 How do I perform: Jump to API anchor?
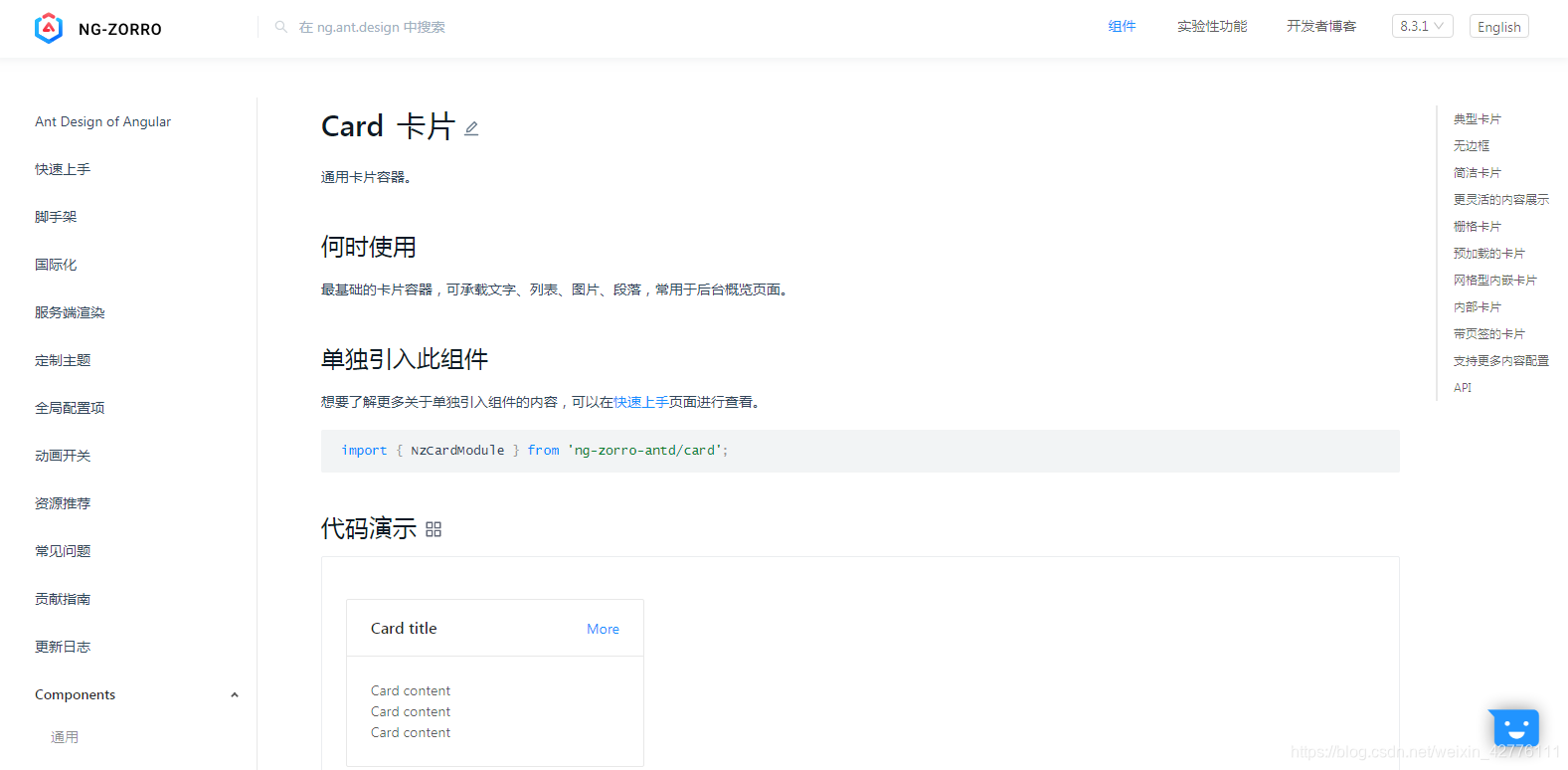(1463, 388)
